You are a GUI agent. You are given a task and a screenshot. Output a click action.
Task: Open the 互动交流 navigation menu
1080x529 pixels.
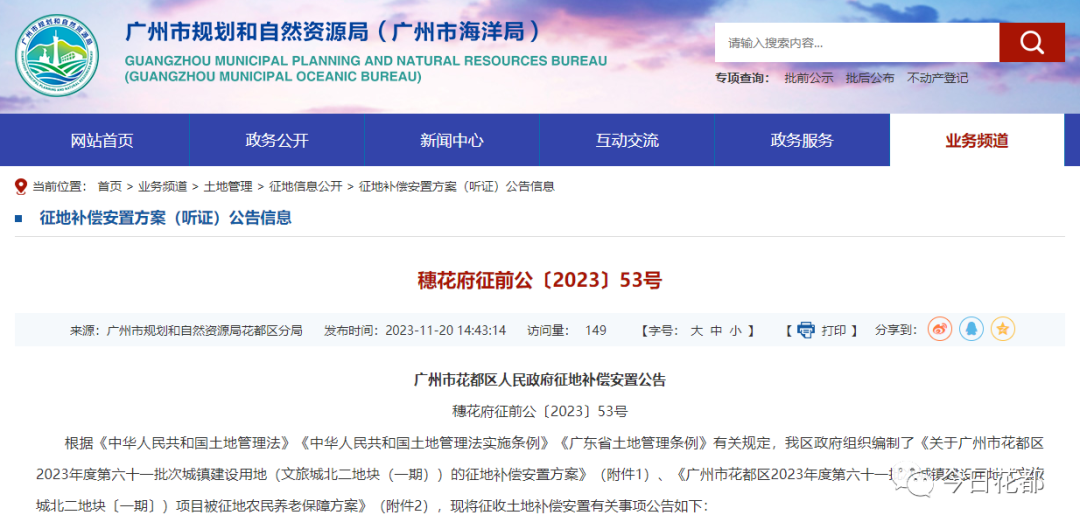pyautogui.click(x=627, y=141)
